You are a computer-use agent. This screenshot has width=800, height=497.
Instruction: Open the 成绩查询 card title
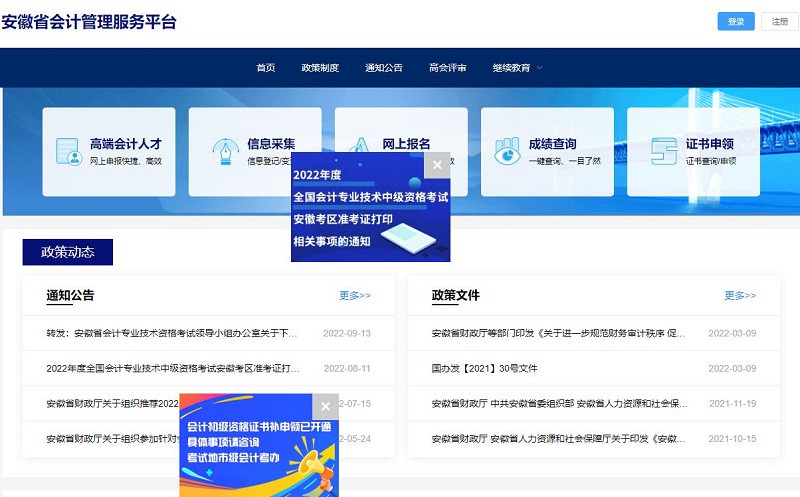coord(553,144)
